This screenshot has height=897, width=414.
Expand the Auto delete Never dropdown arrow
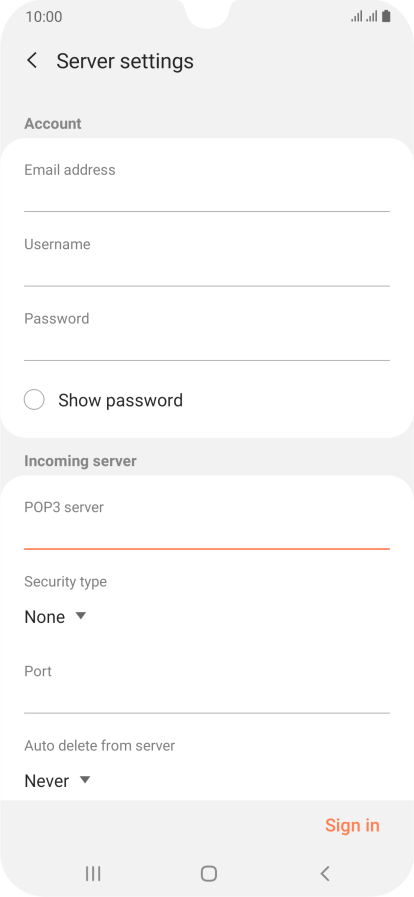point(85,780)
